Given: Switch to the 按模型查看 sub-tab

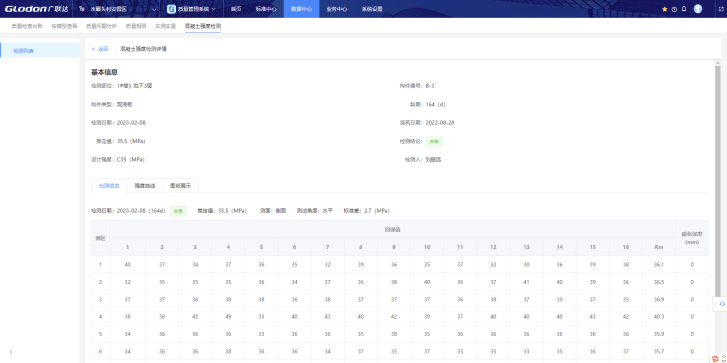Looking at the screenshot, I should coord(64,26).
